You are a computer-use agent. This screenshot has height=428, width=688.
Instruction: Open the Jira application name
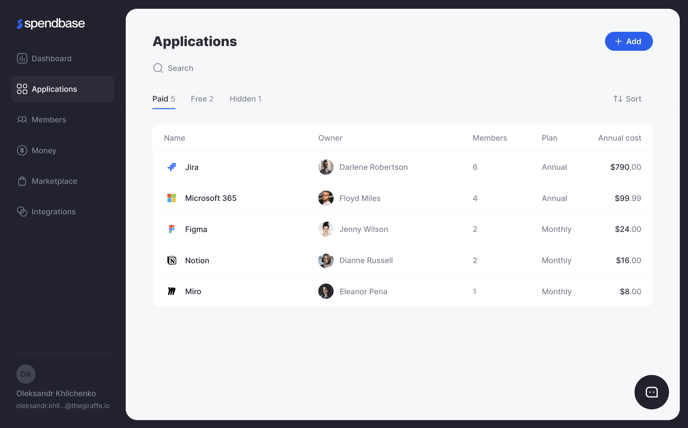click(192, 167)
